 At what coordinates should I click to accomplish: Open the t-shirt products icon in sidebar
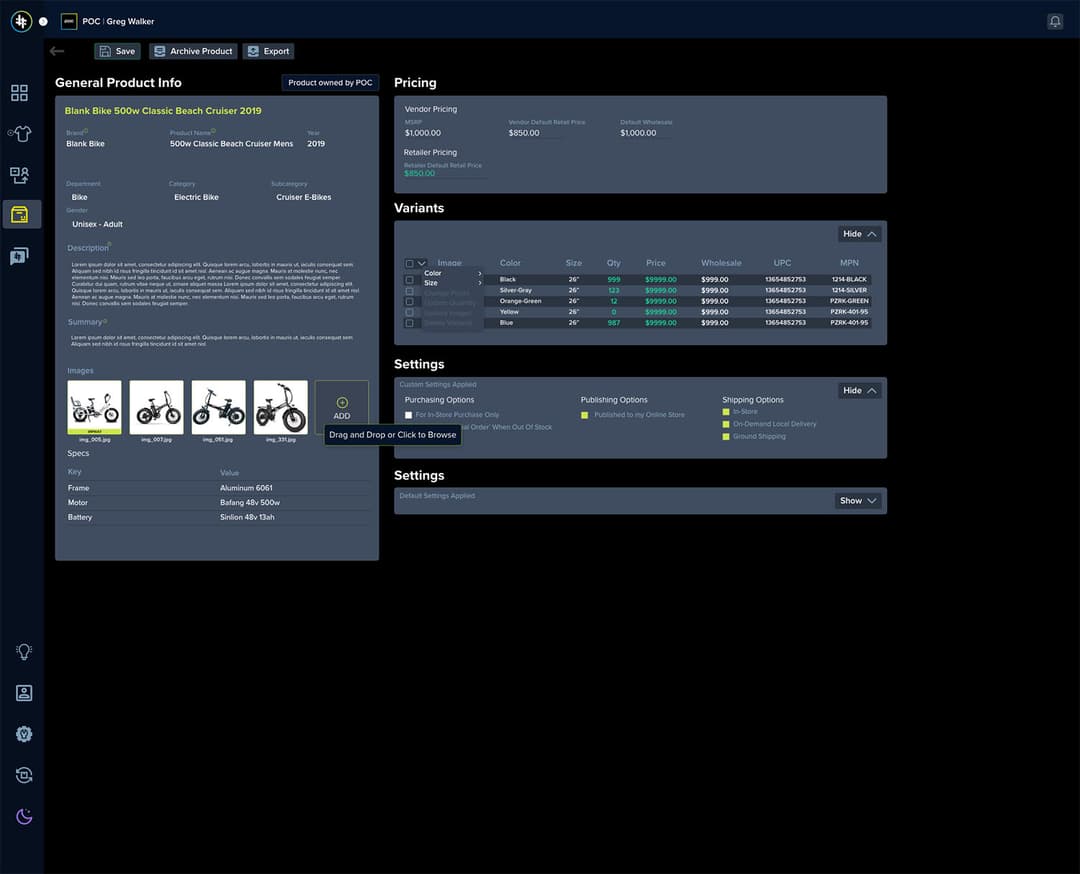point(20,134)
